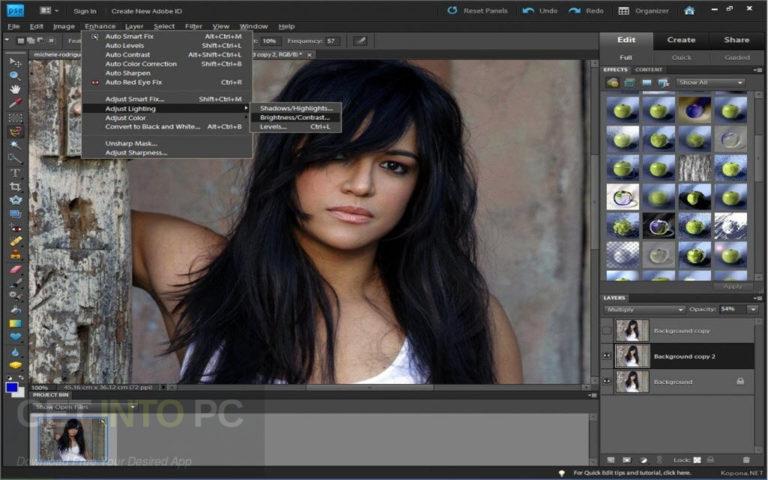
Task: Open the Effects panel options menu
Action: [x=757, y=70]
